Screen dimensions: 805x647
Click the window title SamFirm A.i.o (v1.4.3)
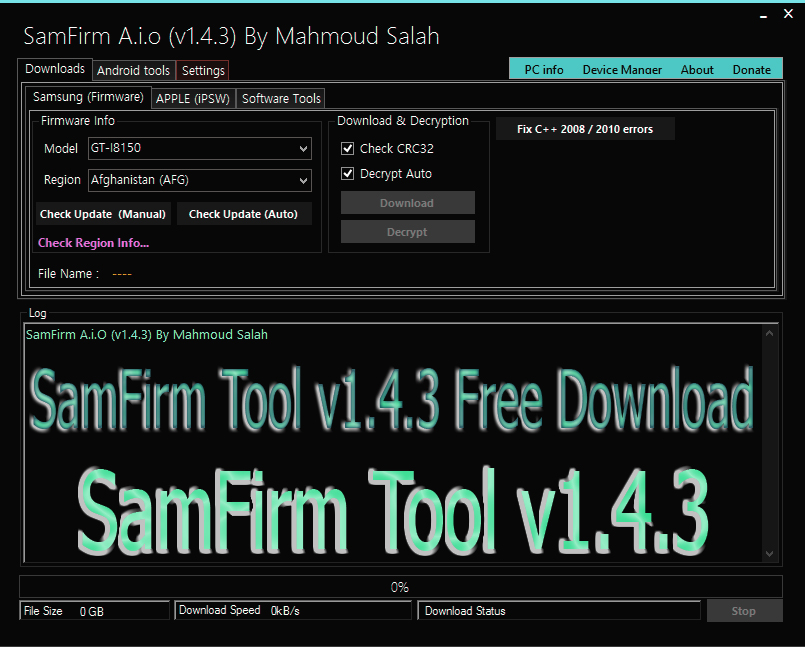pos(231,36)
